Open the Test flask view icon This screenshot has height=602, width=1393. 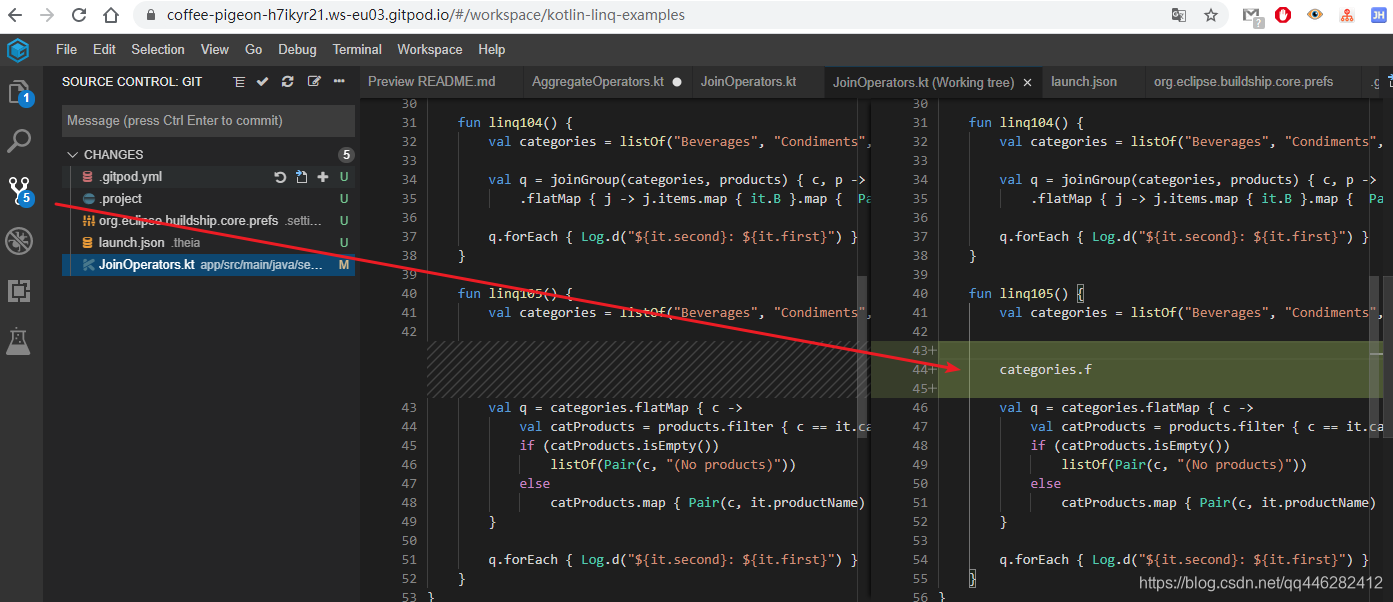pos(19,341)
